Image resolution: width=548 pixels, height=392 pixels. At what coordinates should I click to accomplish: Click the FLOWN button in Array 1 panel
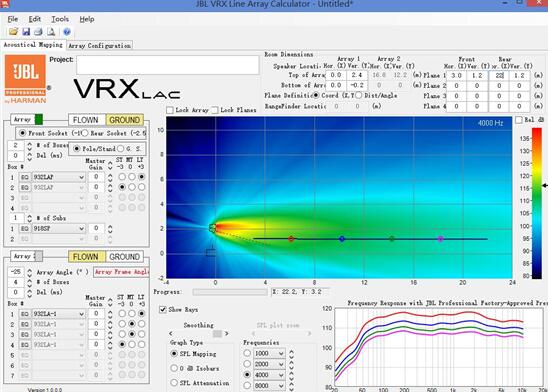[x=86, y=120]
